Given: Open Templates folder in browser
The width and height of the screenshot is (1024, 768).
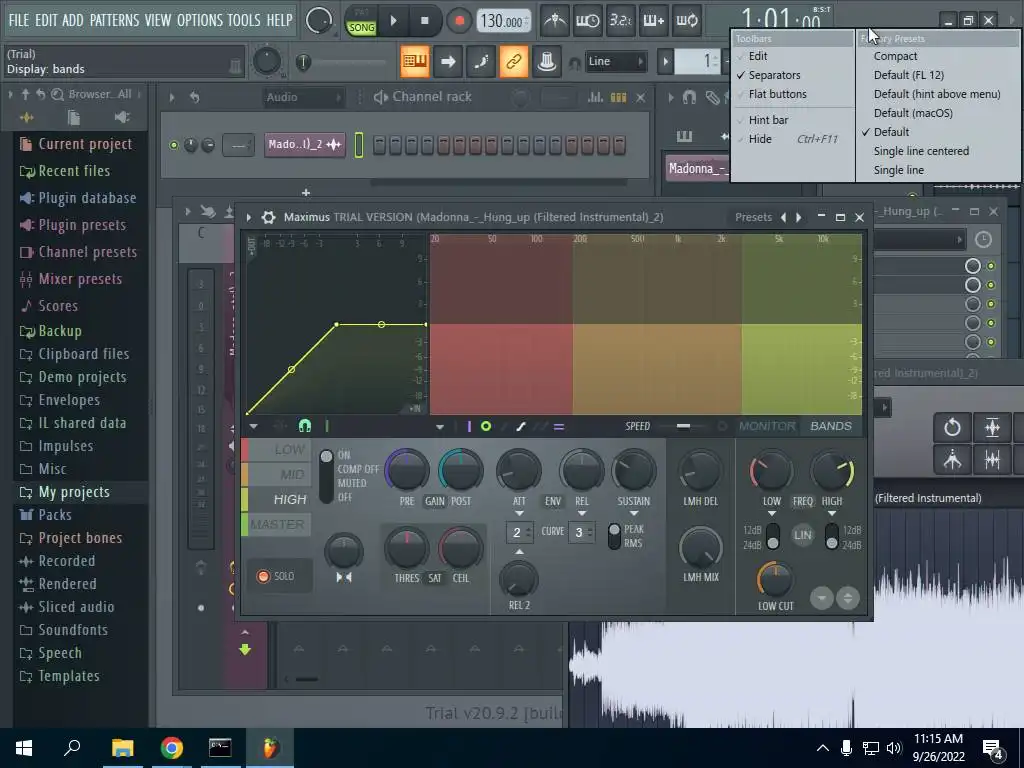Looking at the screenshot, I should tap(69, 676).
